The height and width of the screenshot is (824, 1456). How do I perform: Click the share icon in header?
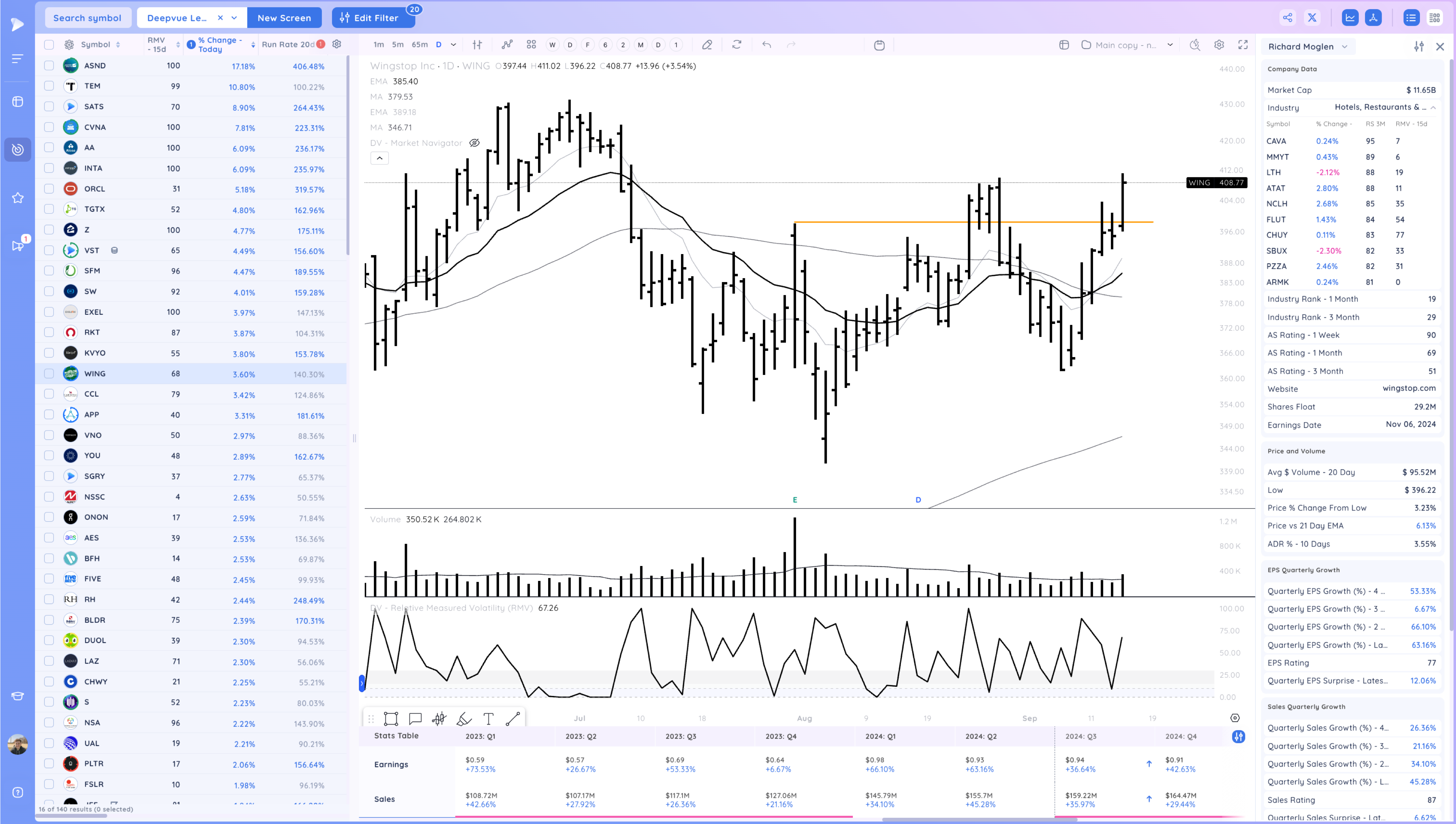click(1287, 17)
